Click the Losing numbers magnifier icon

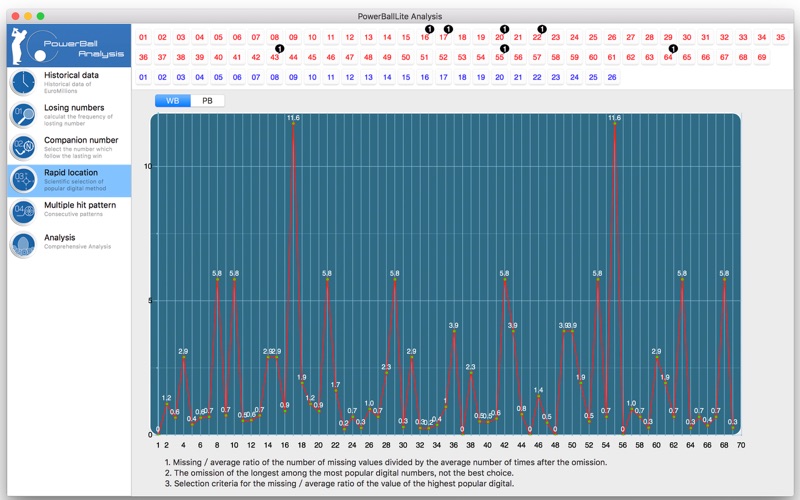[x=23, y=115]
